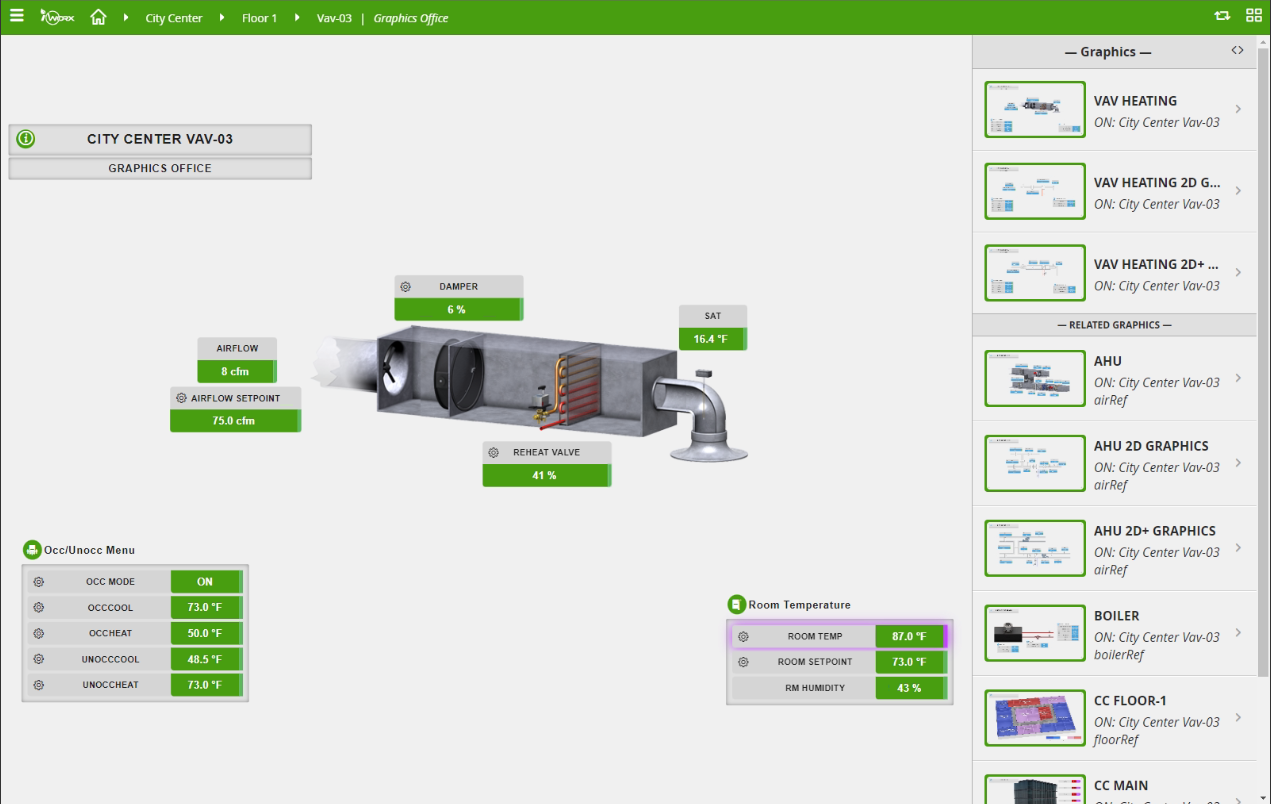
Task: Open the DAMPER settings gear
Action: click(406, 287)
